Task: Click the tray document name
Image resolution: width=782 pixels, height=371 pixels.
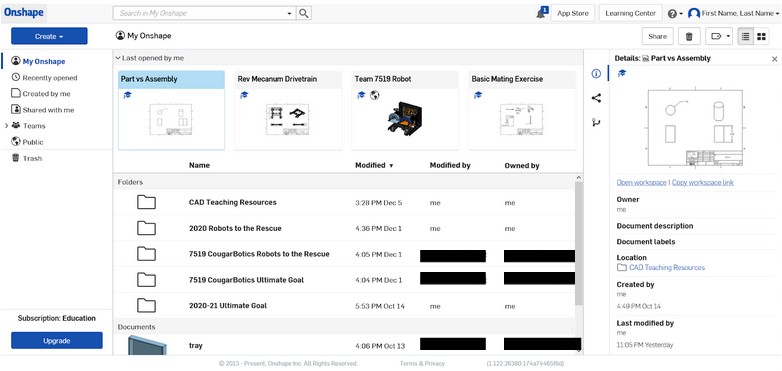Action: 196,345
